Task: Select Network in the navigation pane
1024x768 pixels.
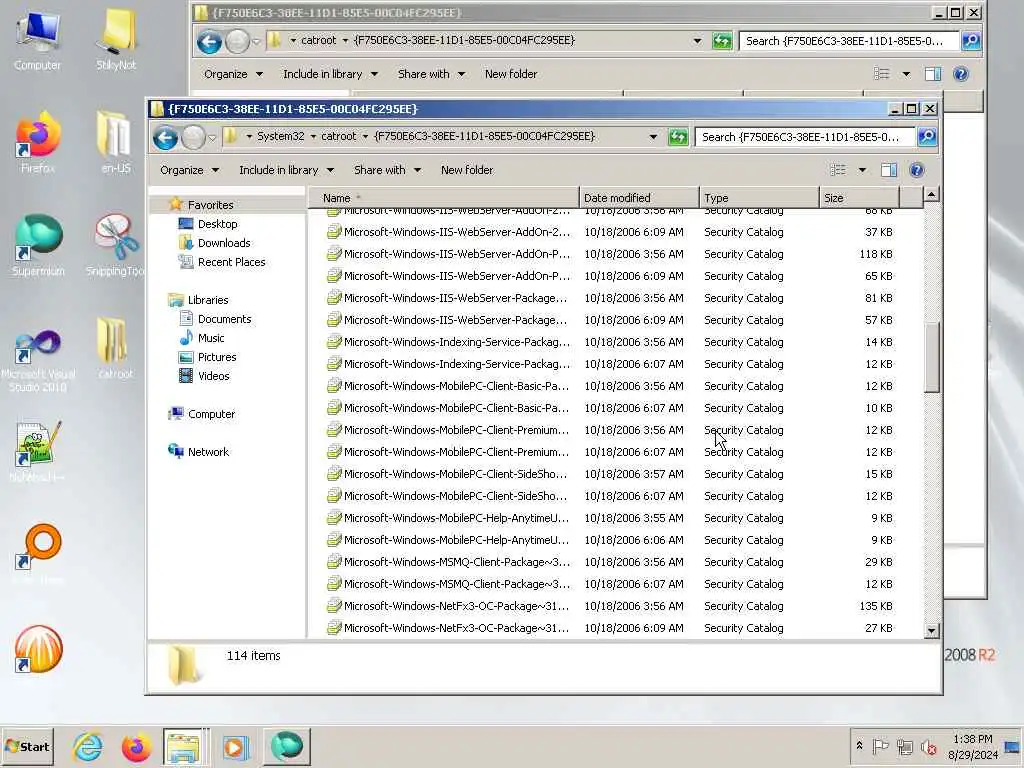Action: pyautogui.click(x=208, y=451)
